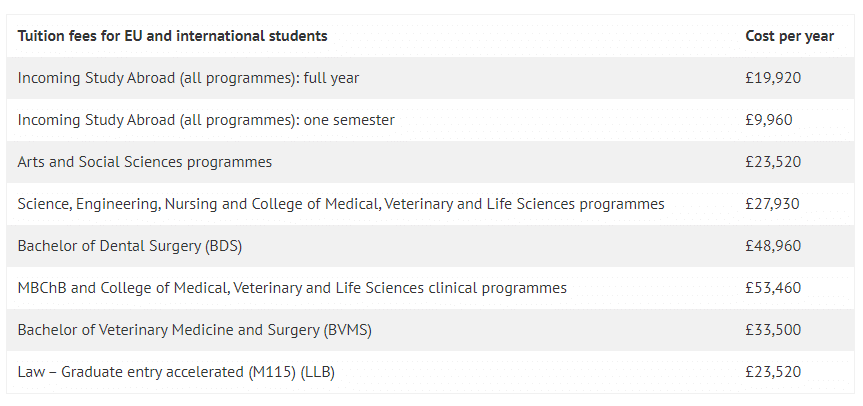Click the 'Cost per year' column header

[789, 36]
